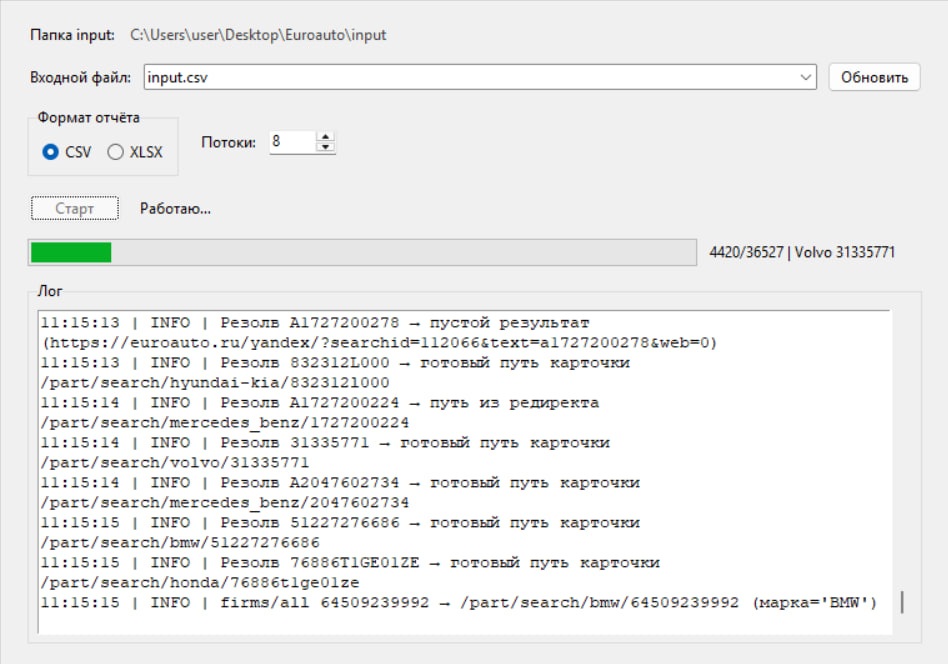The image size is (948, 664).
Task: Click the log line Резолв 51227276686
Action: pos(340,522)
